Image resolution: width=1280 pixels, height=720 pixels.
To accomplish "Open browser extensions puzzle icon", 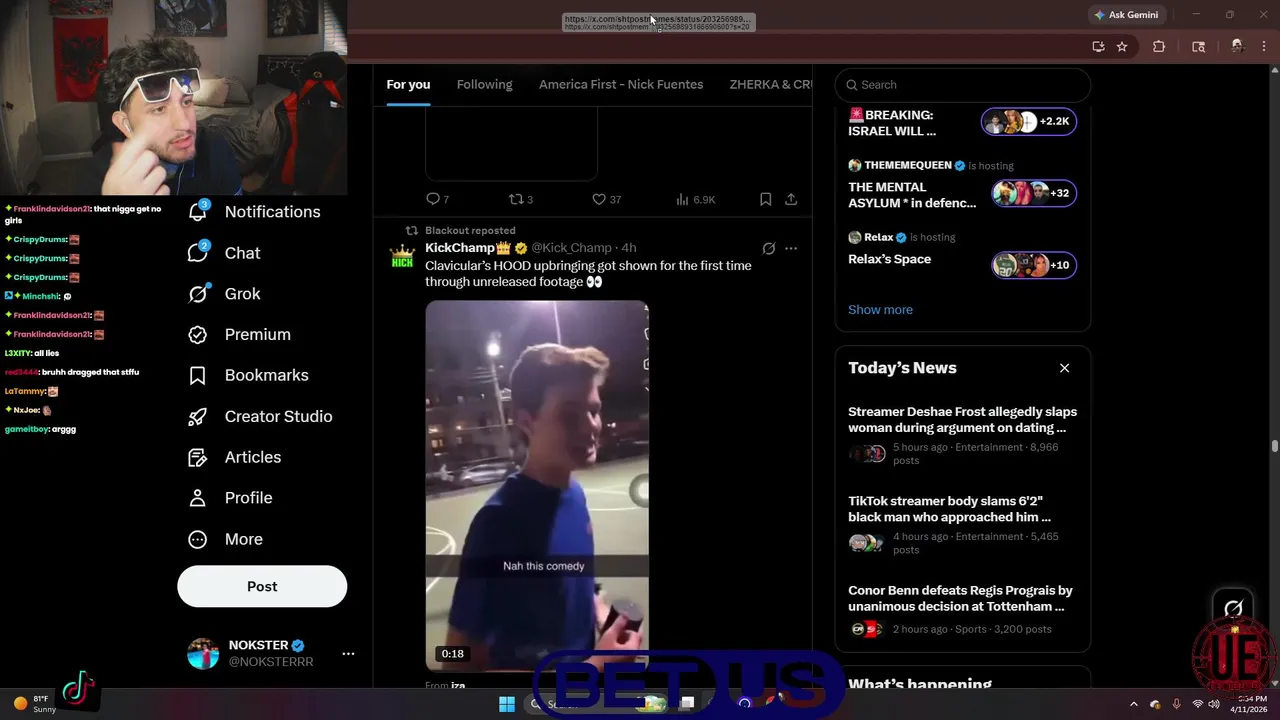I will tap(1159, 46).
